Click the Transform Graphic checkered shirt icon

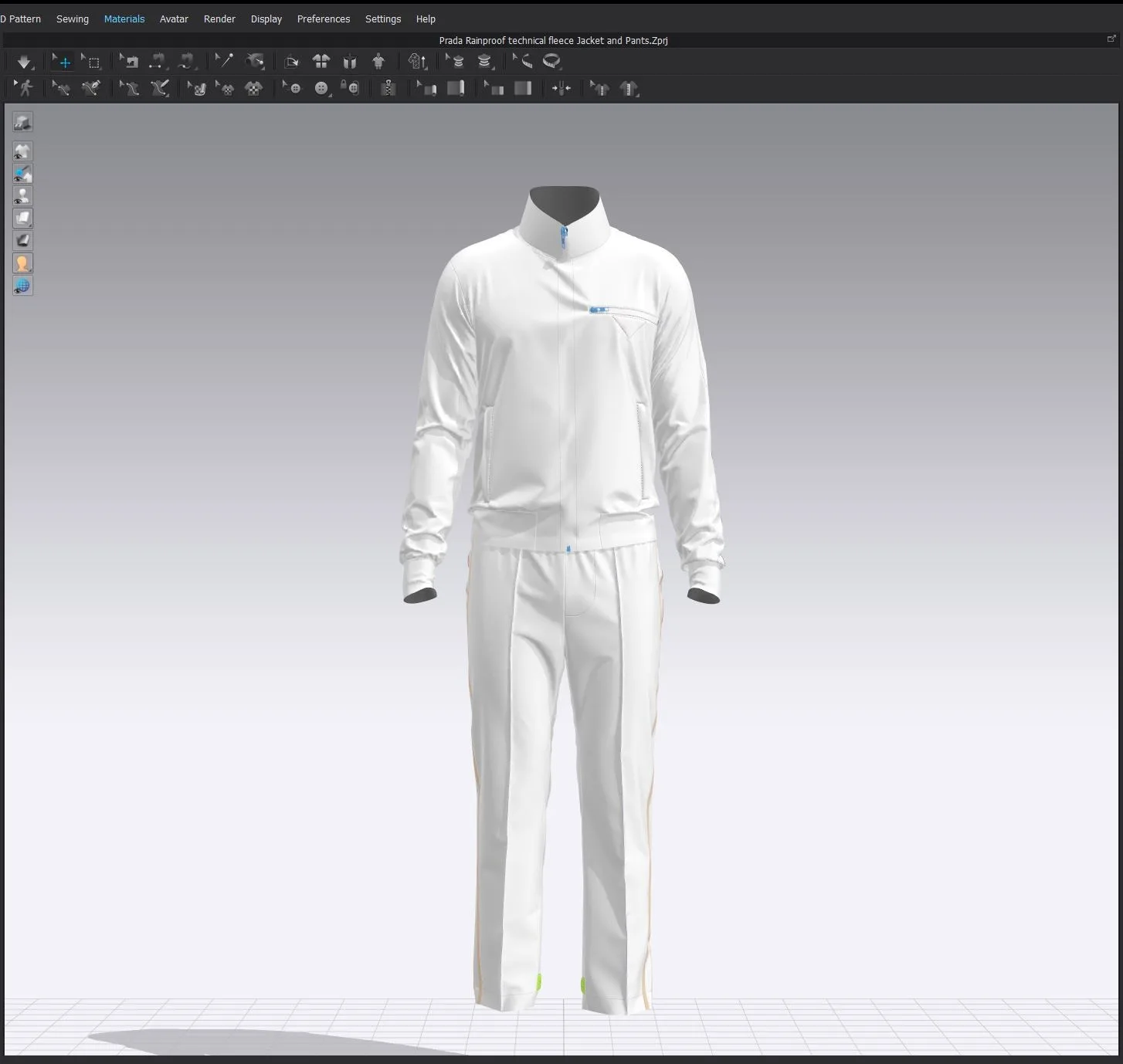[x=225, y=88]
